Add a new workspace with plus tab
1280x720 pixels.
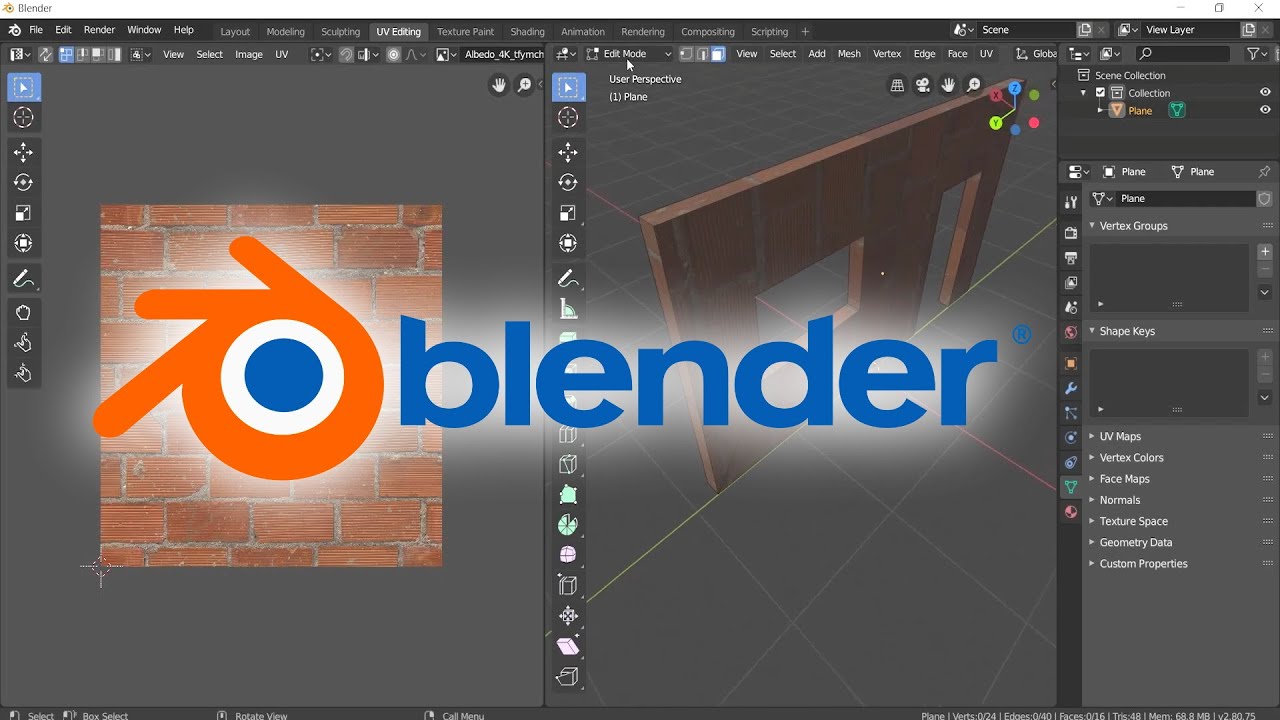click(x=805, y=32)
